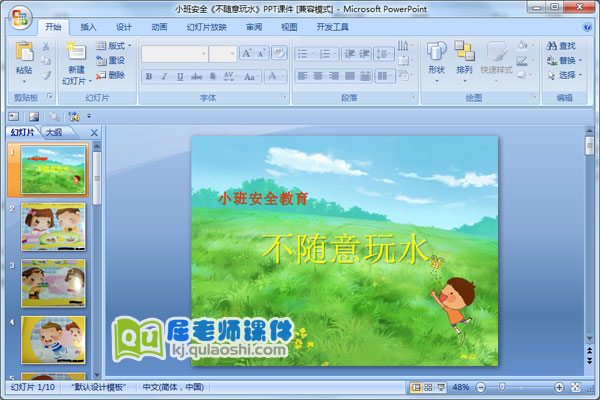Switch to the Slide Show ribbon tab
This screenshot has height=400, width=600.
(x=207, y=27)
